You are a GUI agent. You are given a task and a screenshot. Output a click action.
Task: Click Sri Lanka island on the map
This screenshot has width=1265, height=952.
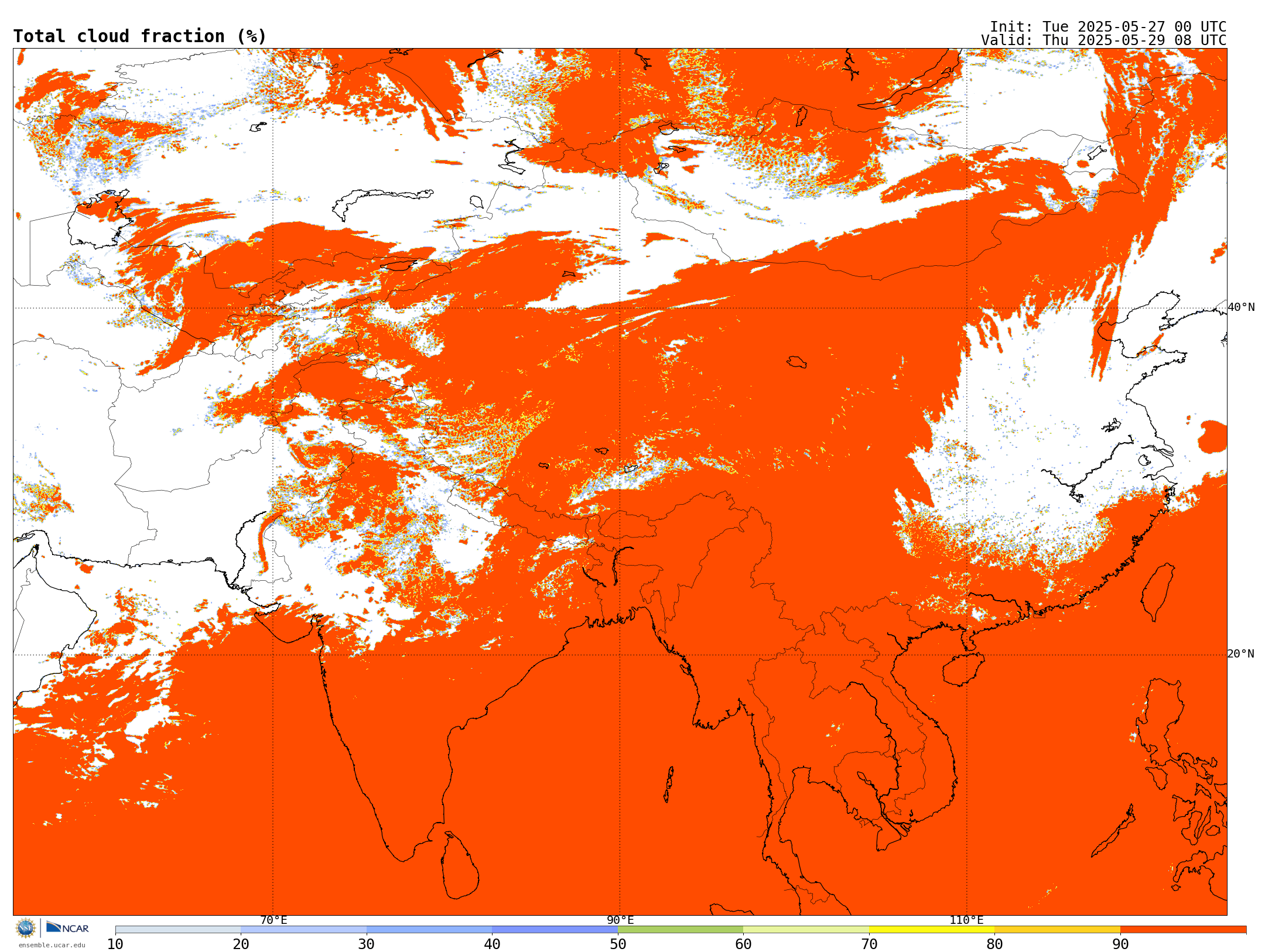[x=460, y=867]
